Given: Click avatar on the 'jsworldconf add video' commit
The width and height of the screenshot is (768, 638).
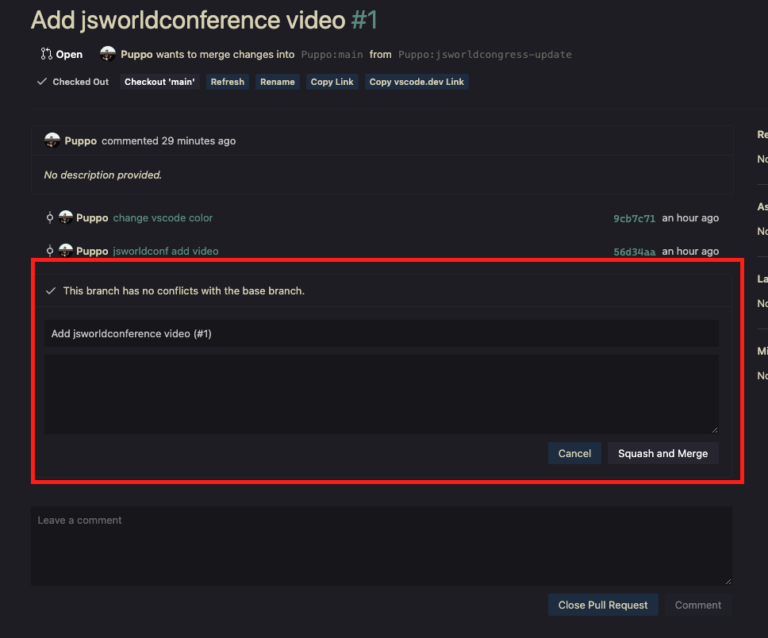Looking at the screenshot, I should point(66,251).
